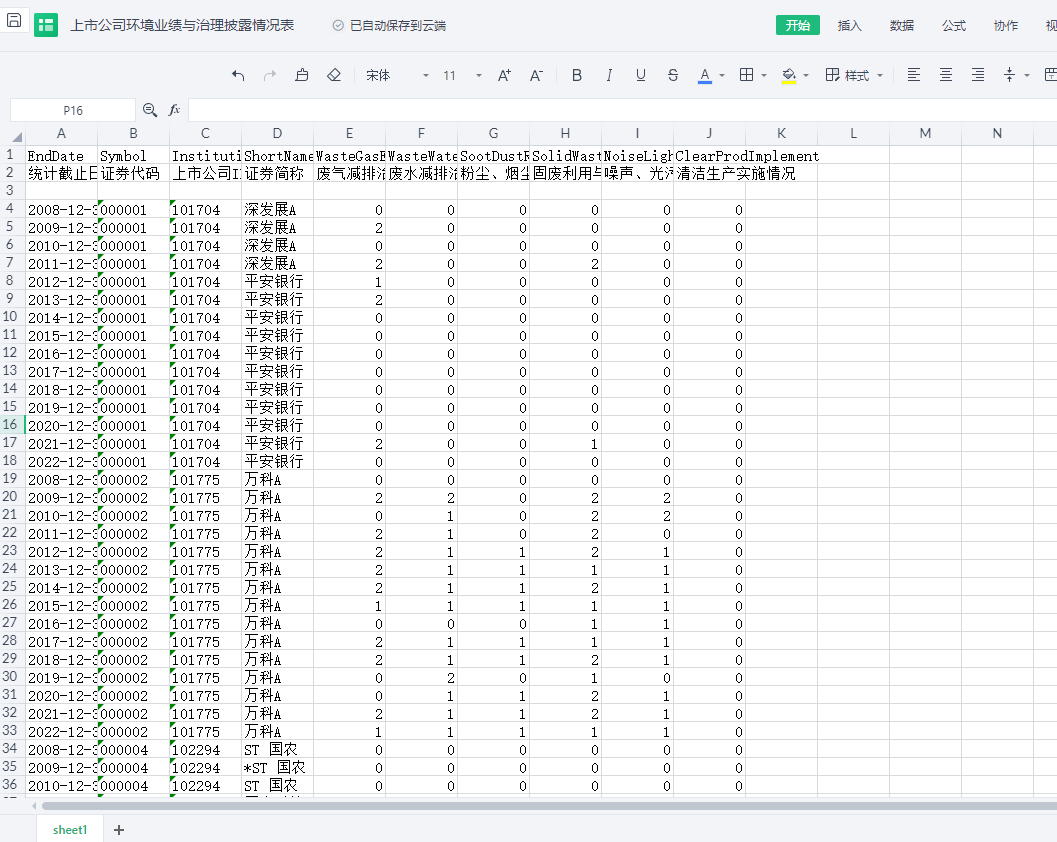Image resolution: width=1057 pixels, height=842 pixels.
Task: Expand the 样式 styles dropdown
Action: (x=855, y=75)
